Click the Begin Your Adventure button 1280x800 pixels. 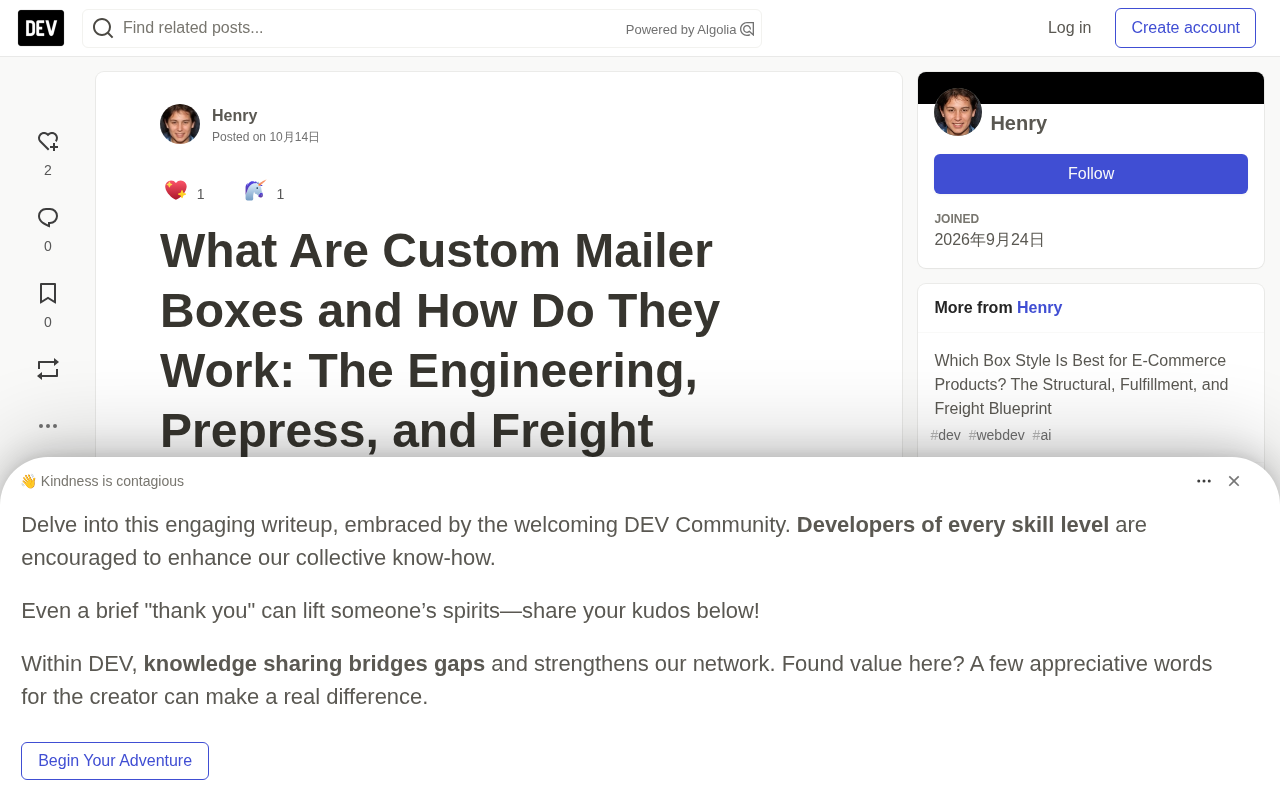tap(115, 761)
